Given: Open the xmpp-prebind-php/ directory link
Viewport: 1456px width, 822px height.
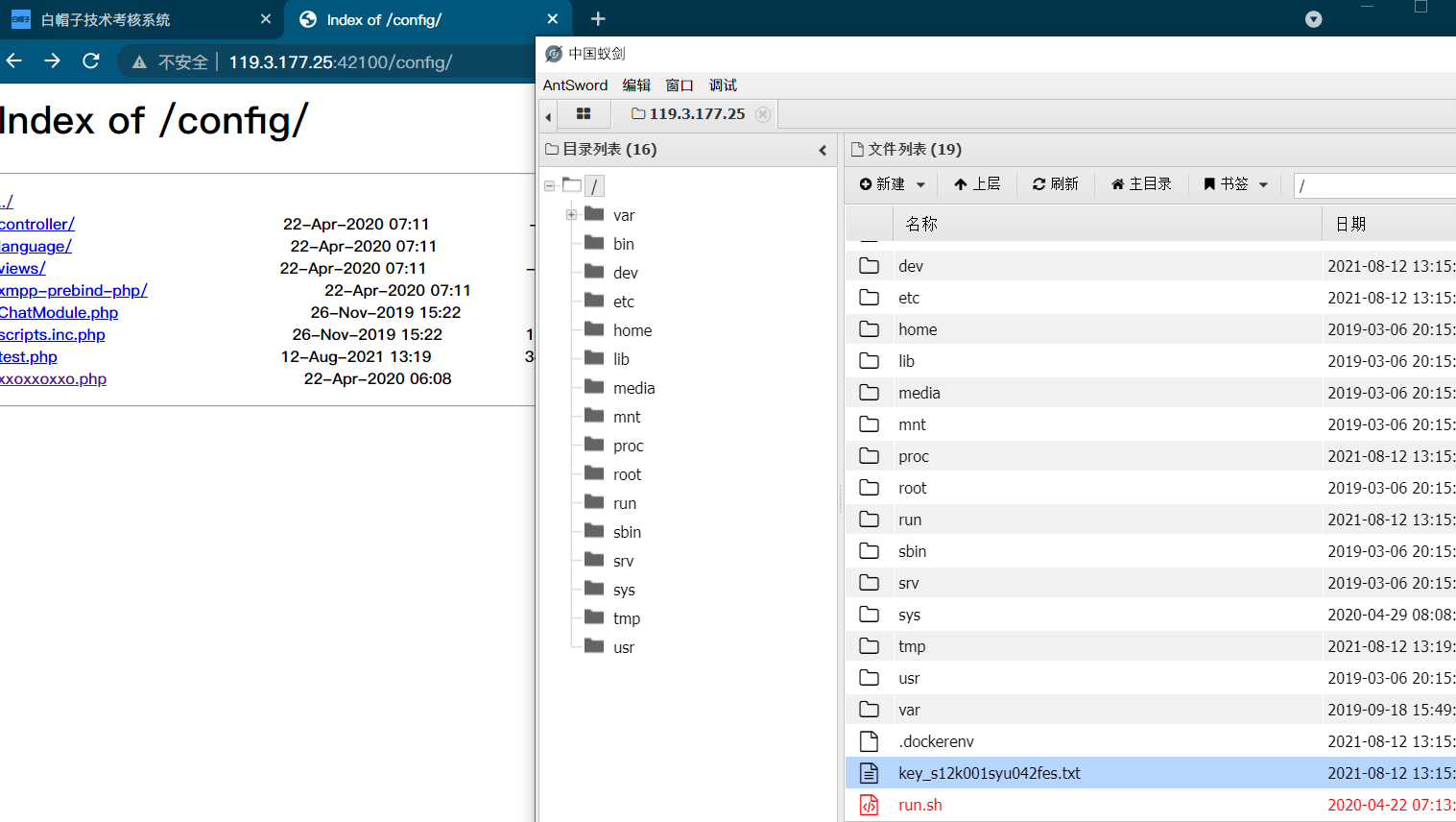Looking at the screenshot, I should [74, 290].
